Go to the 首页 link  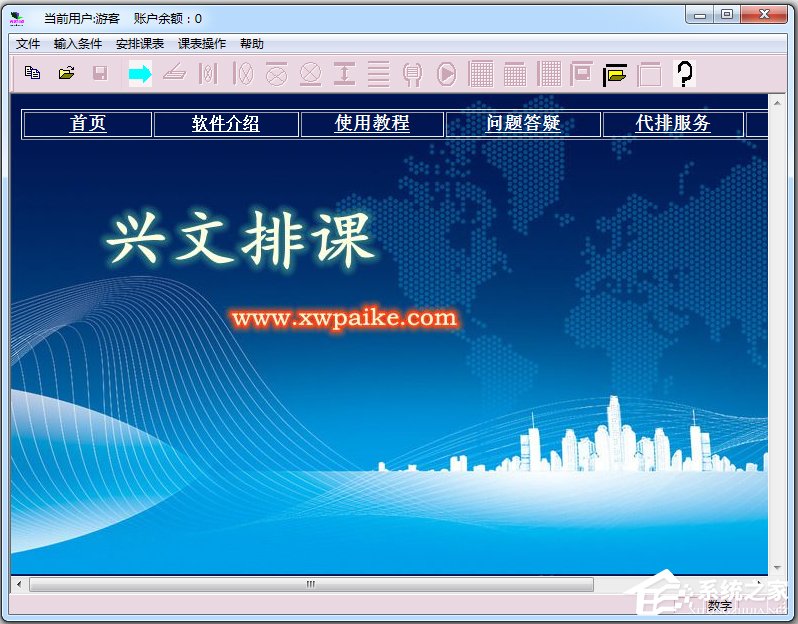(88, 123)
